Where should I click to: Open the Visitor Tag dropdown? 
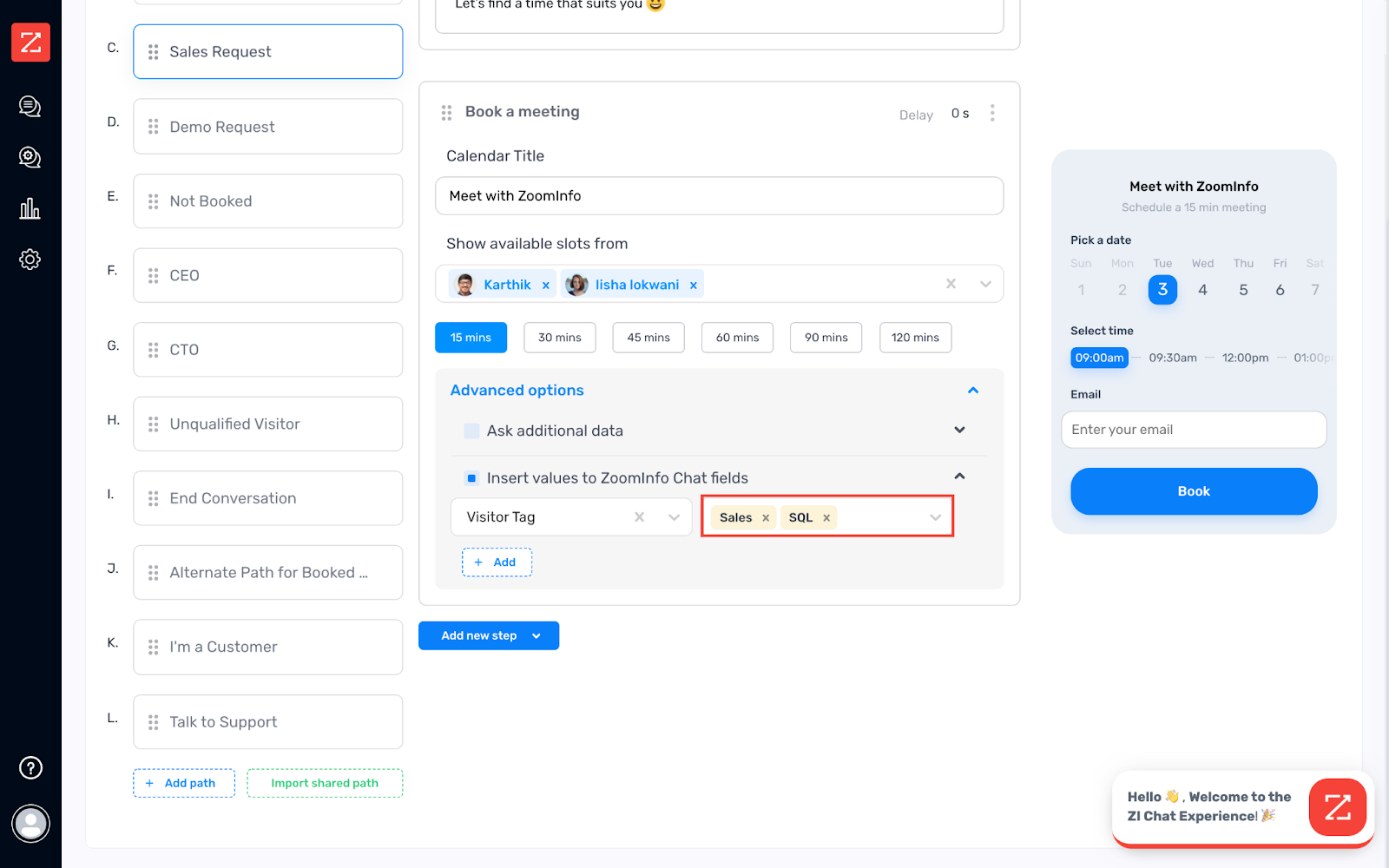click(674, 517)
